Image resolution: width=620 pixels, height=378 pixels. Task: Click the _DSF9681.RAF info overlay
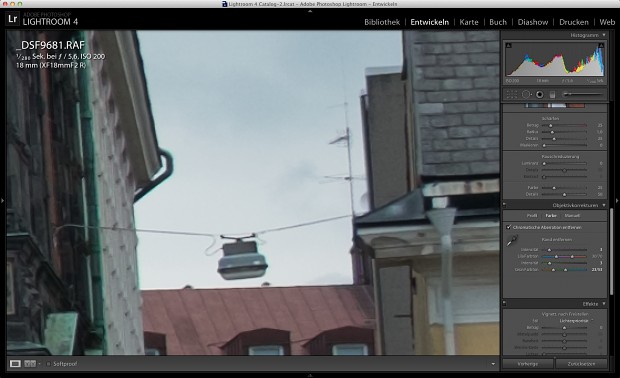pyautogui.click(x=60, y=55)
